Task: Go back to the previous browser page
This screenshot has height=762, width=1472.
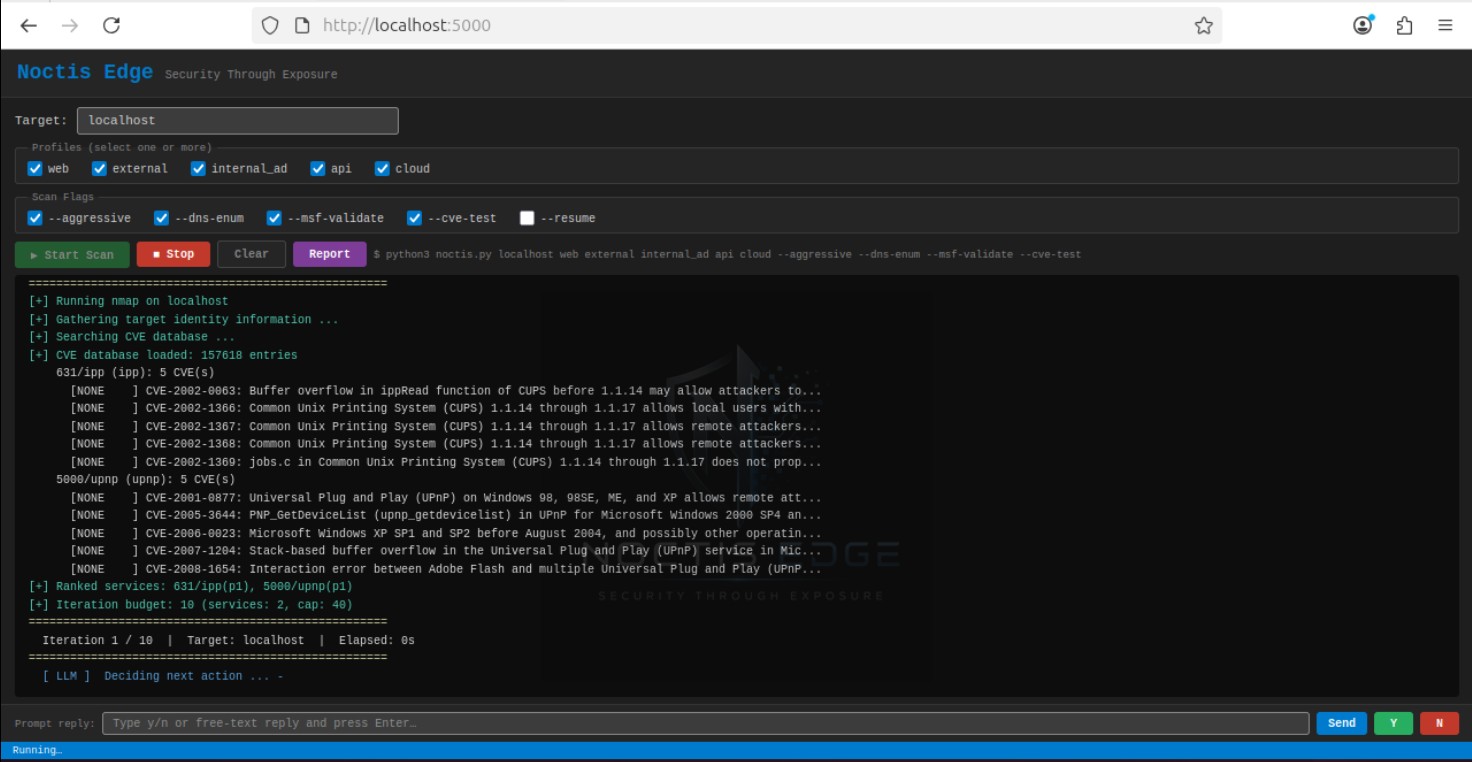Action: (28, 26)
